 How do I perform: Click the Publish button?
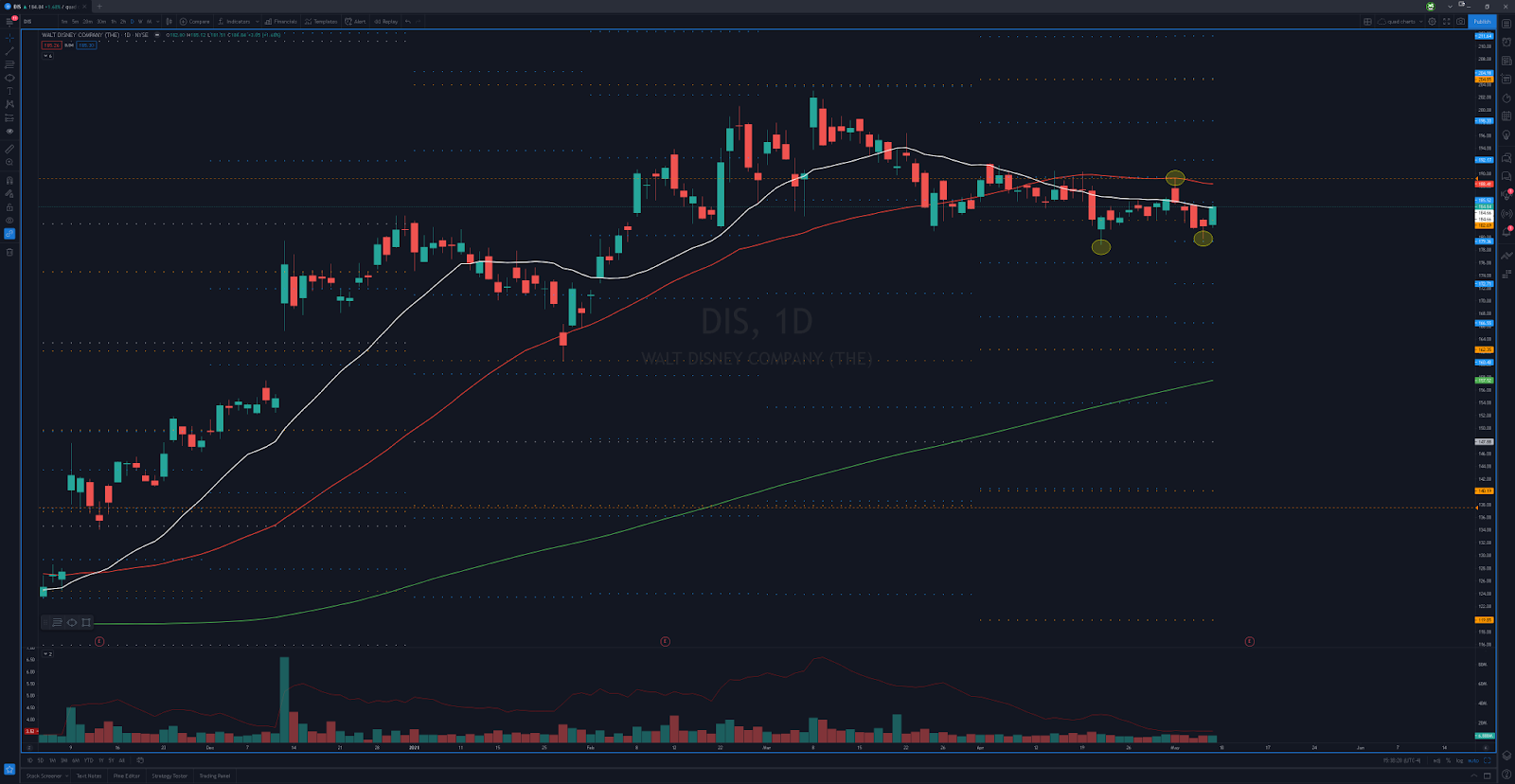1482,21
